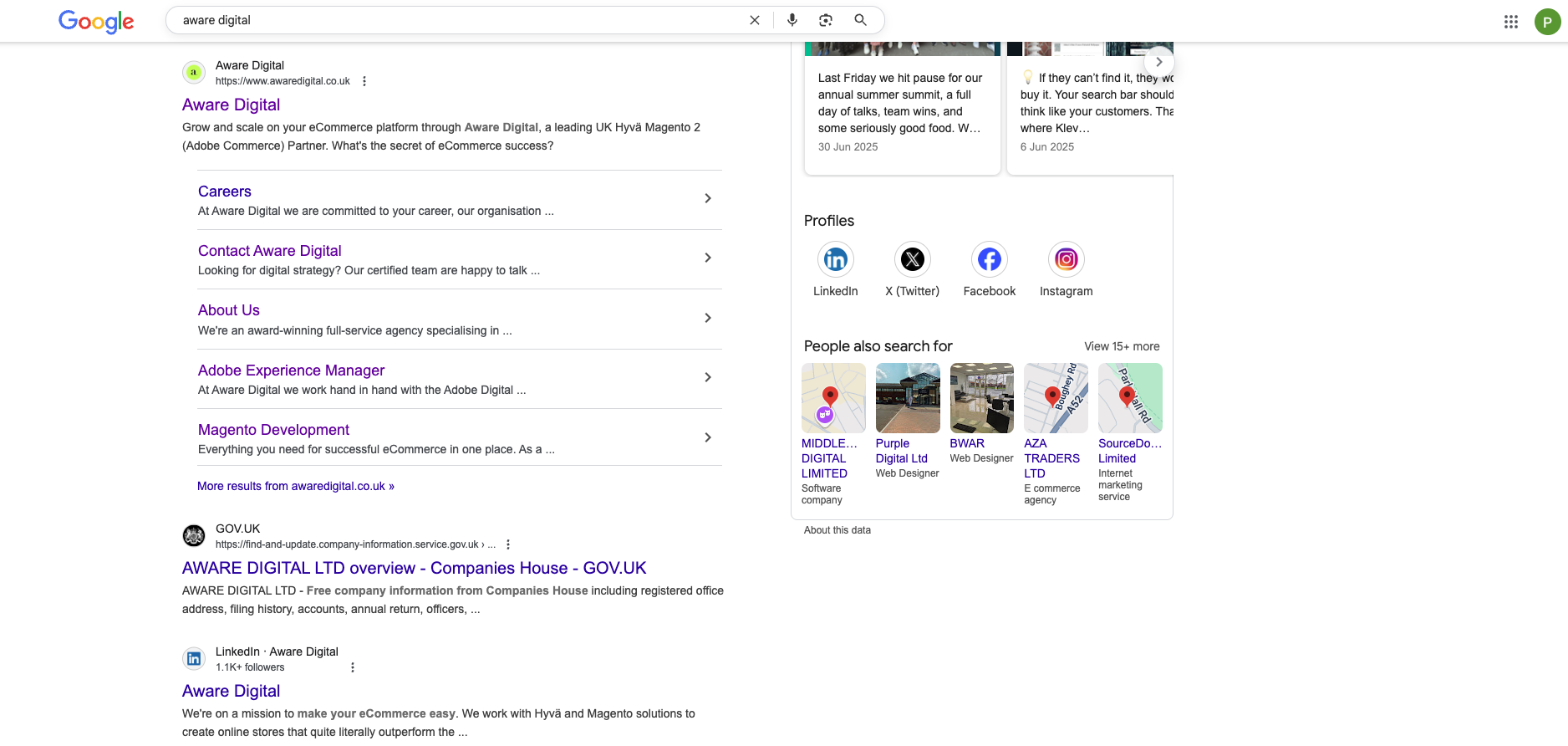Expand the Adobe Experience Manager sitelink chevron

coord(708,377)
